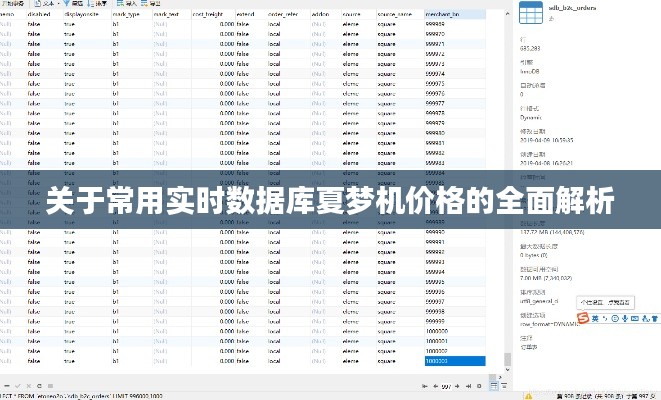Select the highlighted 1000000 cell in last row
This screenshot has width=661, height=400.
tap(454, 362)
